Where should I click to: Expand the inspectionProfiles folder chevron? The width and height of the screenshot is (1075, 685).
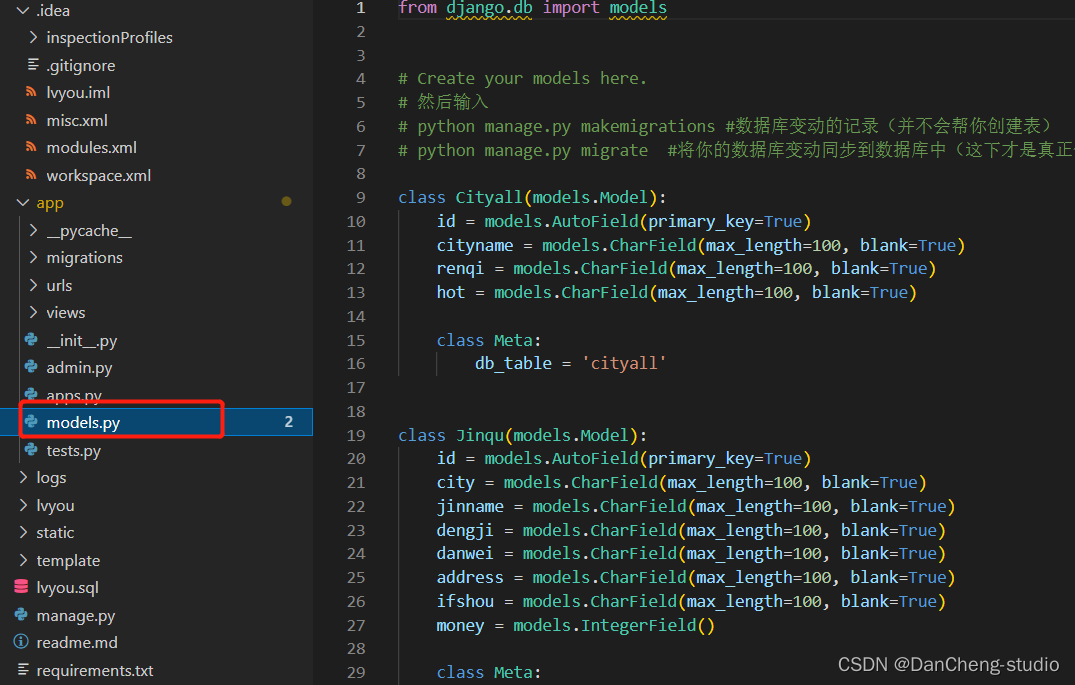(33, 37)
